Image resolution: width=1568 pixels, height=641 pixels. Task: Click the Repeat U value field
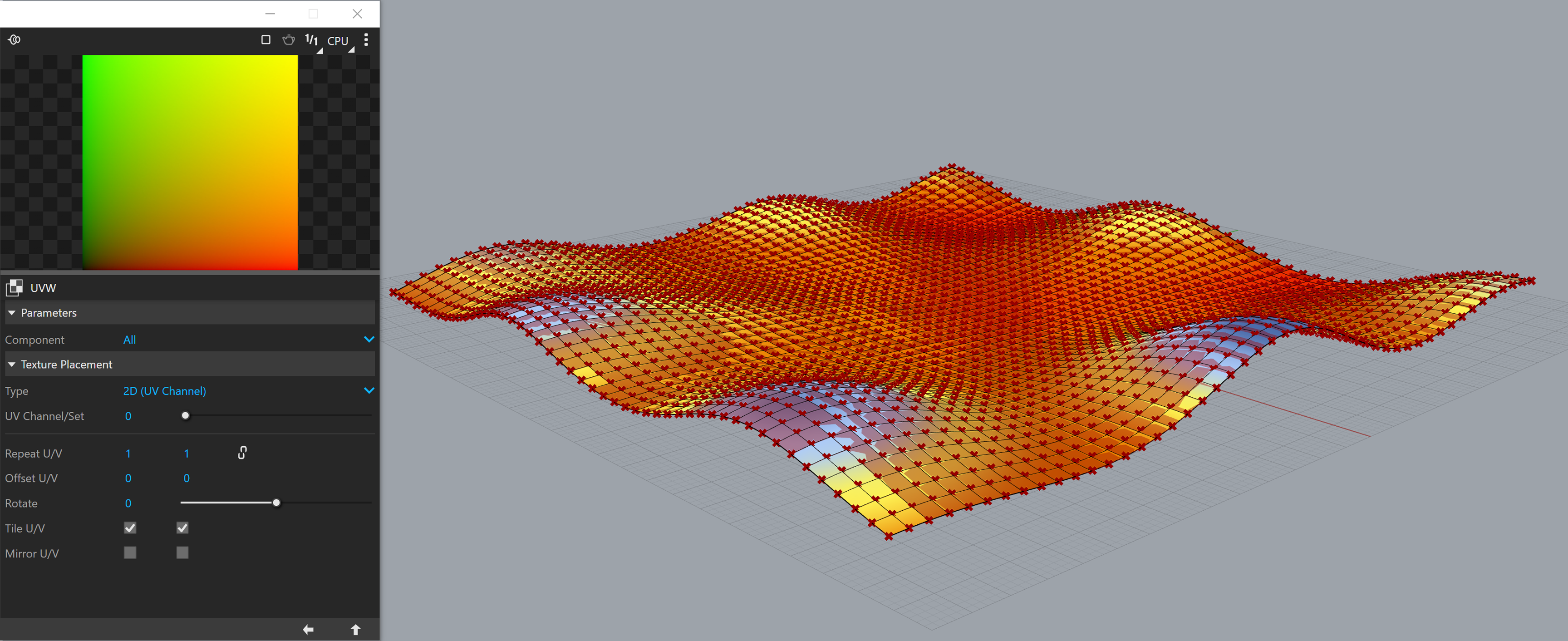(128, 454)
